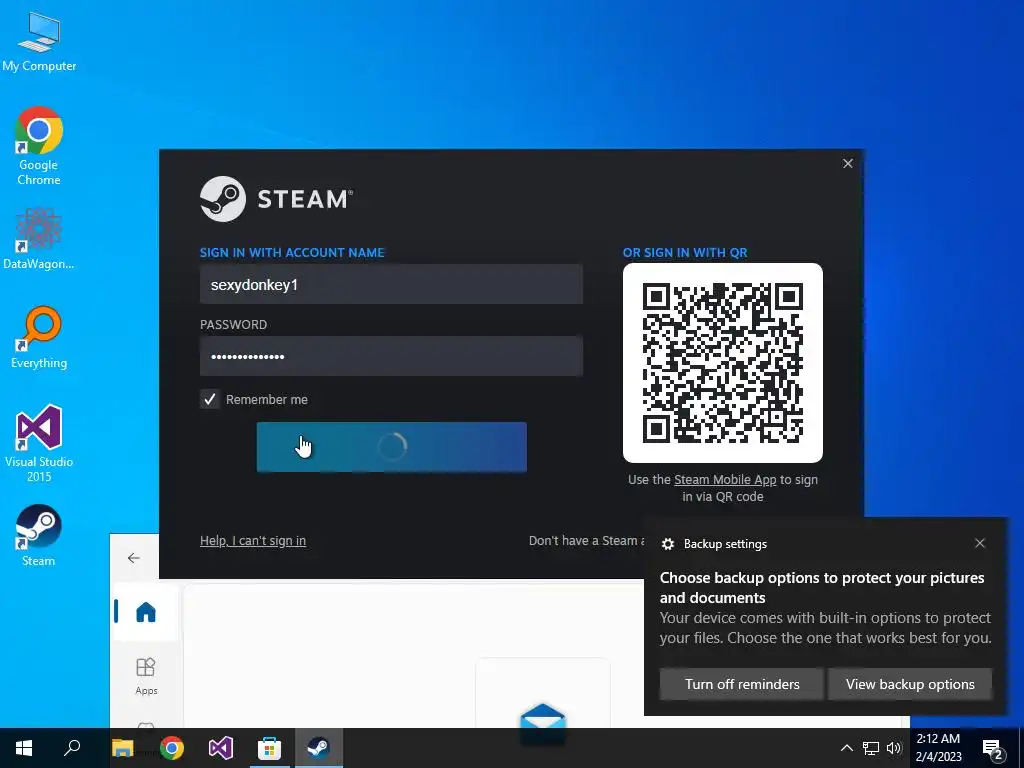
Task: Open the Steam desktop shortcut
Action: tap(39, 536)
